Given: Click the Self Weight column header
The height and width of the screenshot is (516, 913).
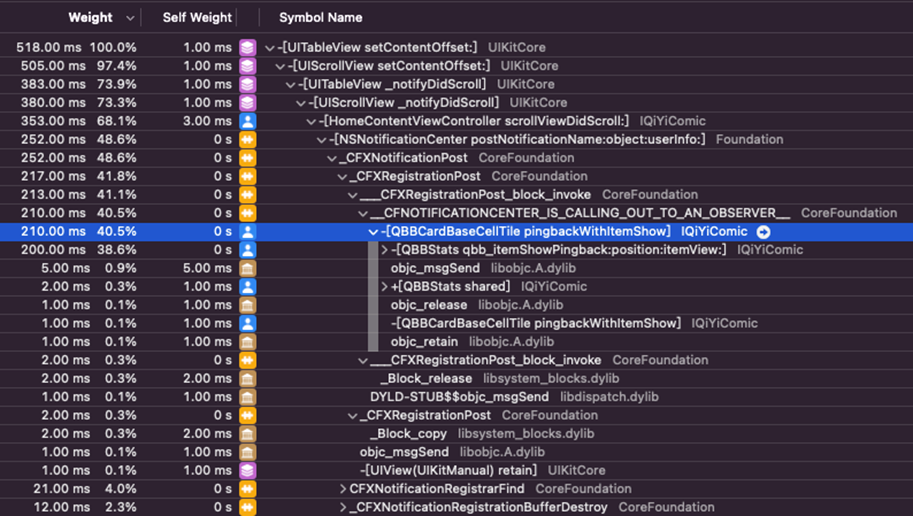Looking at the screenshot, I should [x=197, y=17].
